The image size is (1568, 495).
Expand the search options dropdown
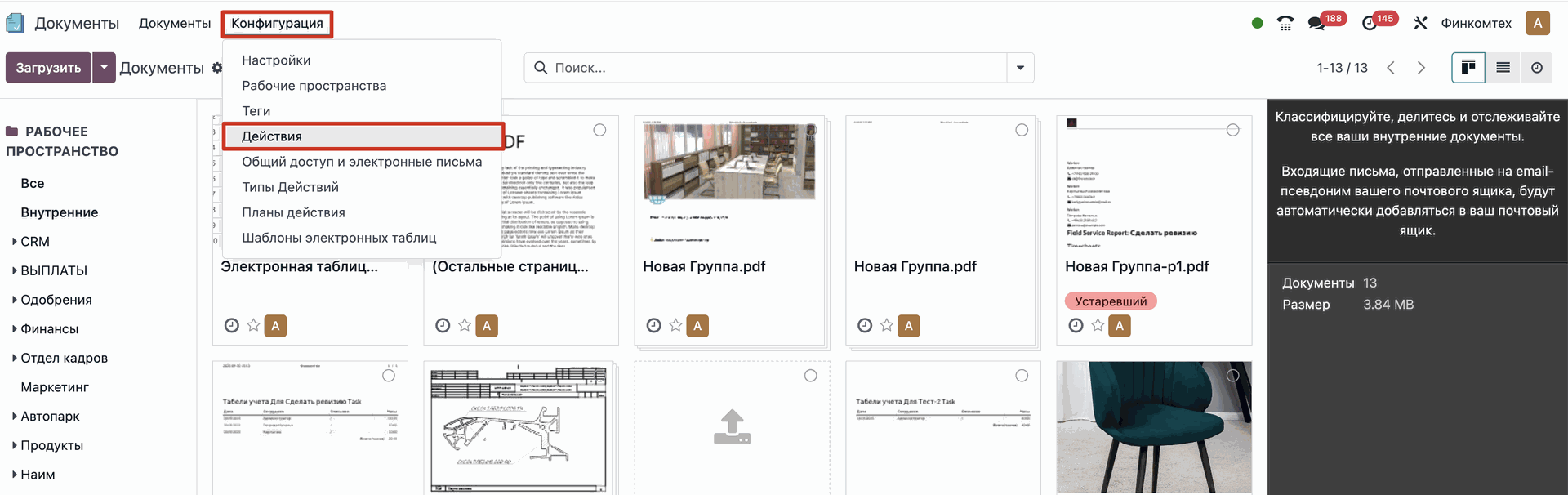tap(1020, 68)
